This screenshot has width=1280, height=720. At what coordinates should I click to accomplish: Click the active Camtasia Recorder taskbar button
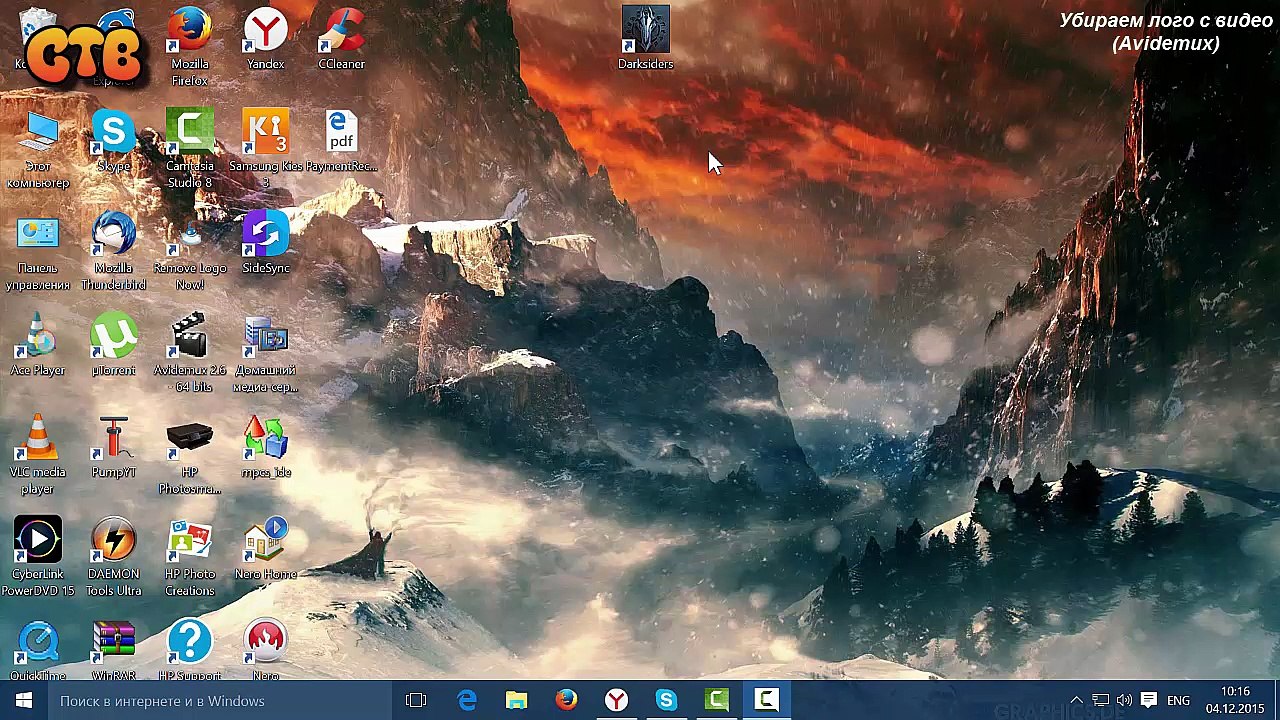(x=767, y=700)
